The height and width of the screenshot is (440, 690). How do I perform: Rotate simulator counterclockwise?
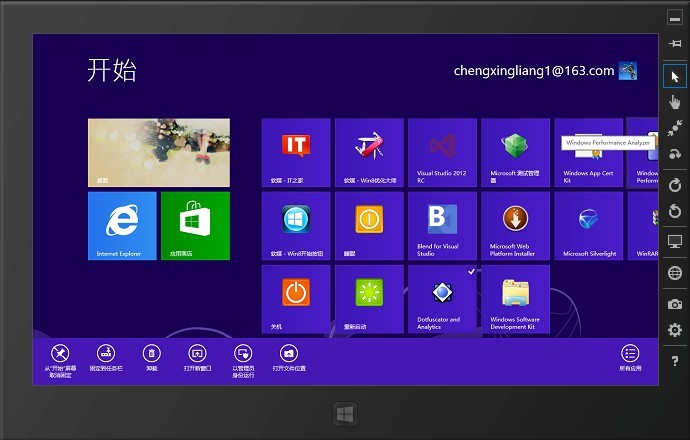coord(675,211)
